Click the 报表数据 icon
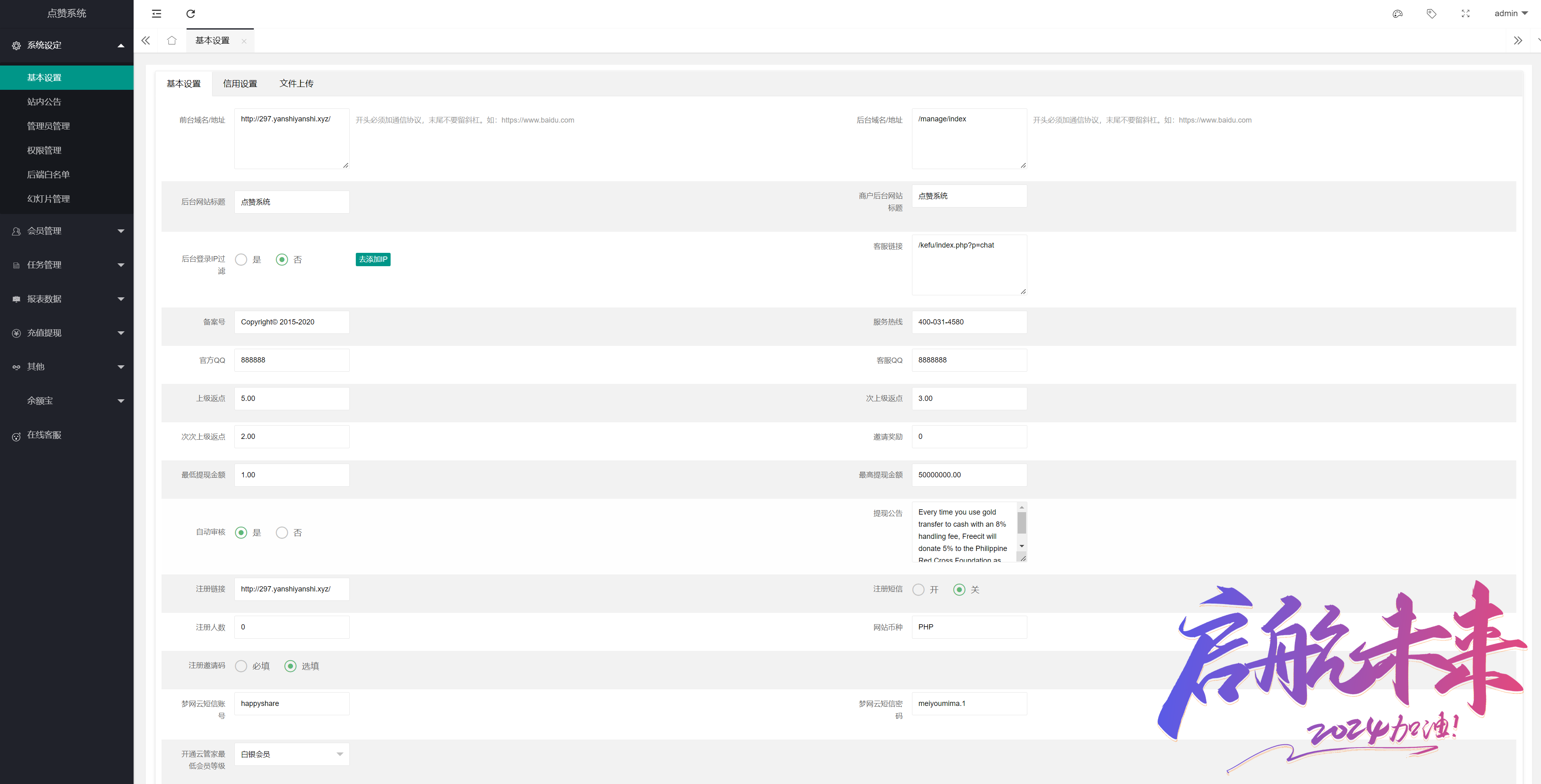This screenshot has width=1541, height=784. pos(16,299)
